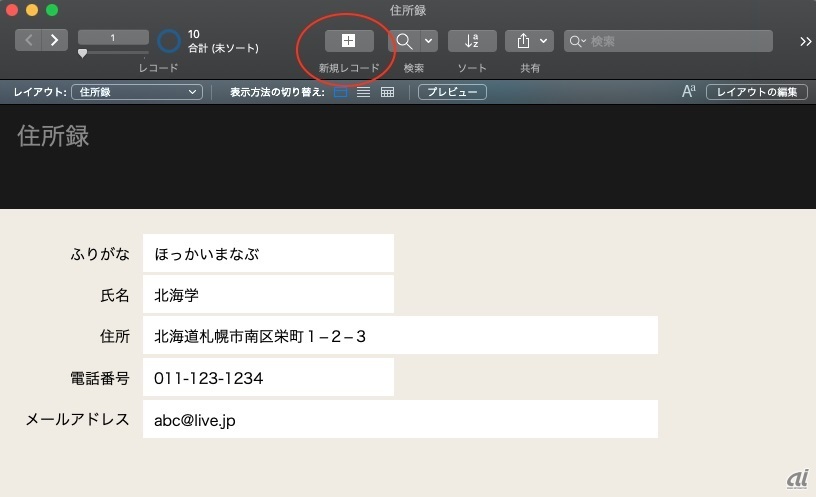Click the 住所 field with 北海道札幌市
Viewport: 816px width, 497px height.
click(400, 336)
